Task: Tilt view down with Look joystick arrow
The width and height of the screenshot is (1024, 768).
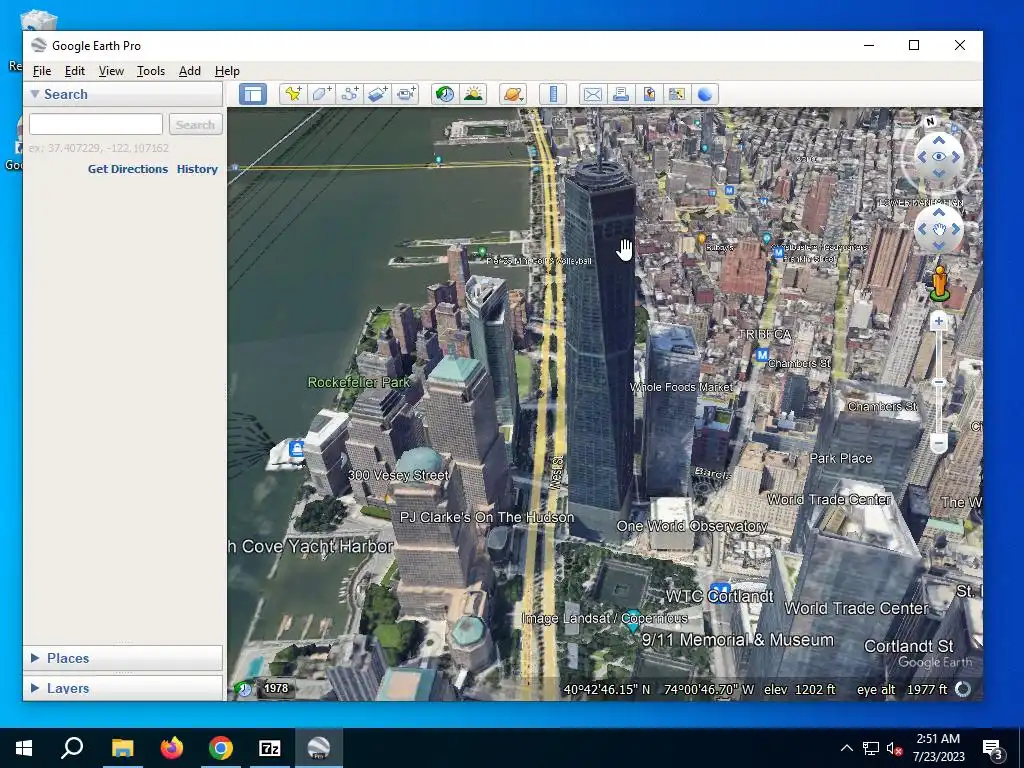Action: pyautogui.click(x=938, y=173)
